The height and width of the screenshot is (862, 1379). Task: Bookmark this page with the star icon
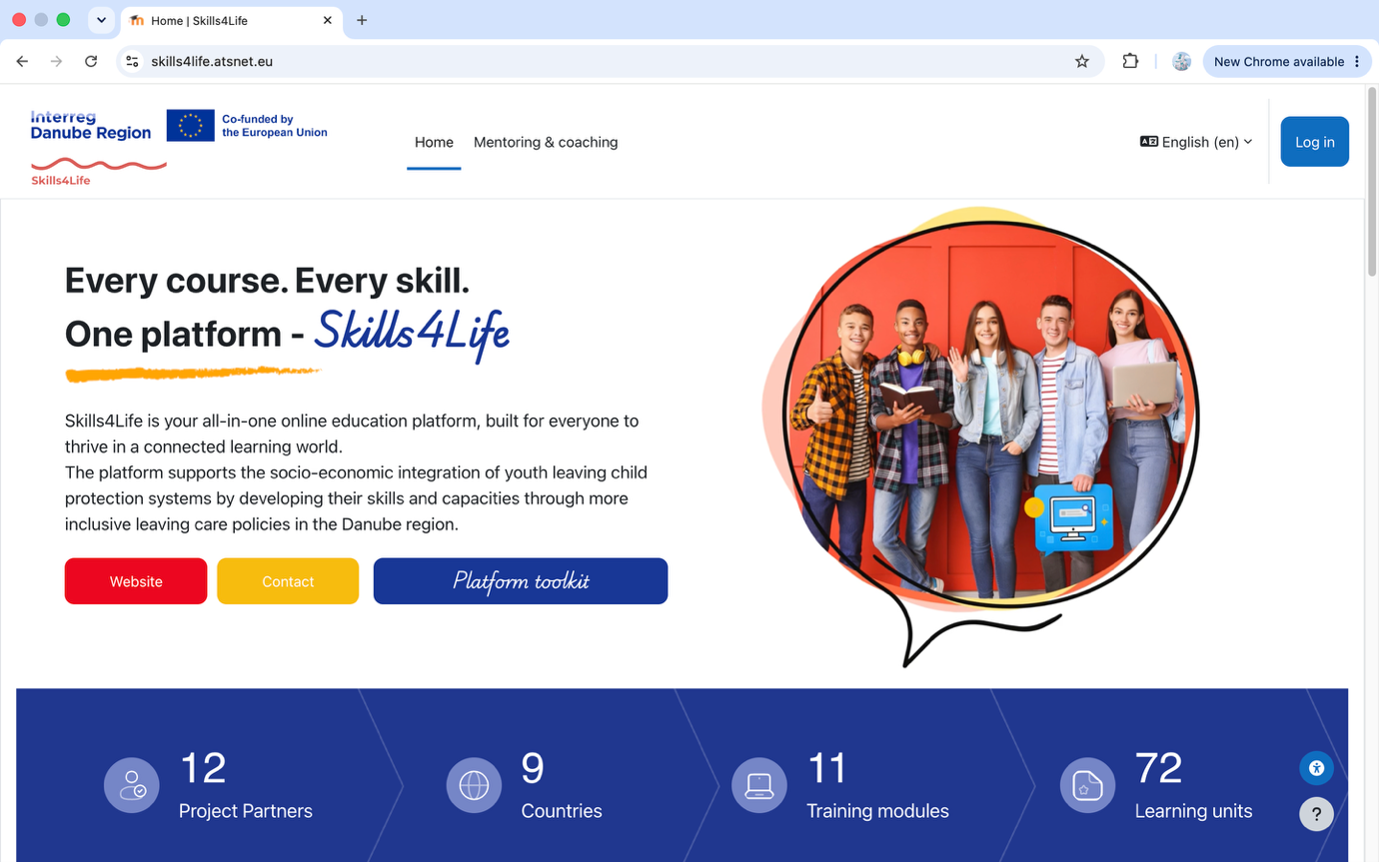coord(1082,61)
